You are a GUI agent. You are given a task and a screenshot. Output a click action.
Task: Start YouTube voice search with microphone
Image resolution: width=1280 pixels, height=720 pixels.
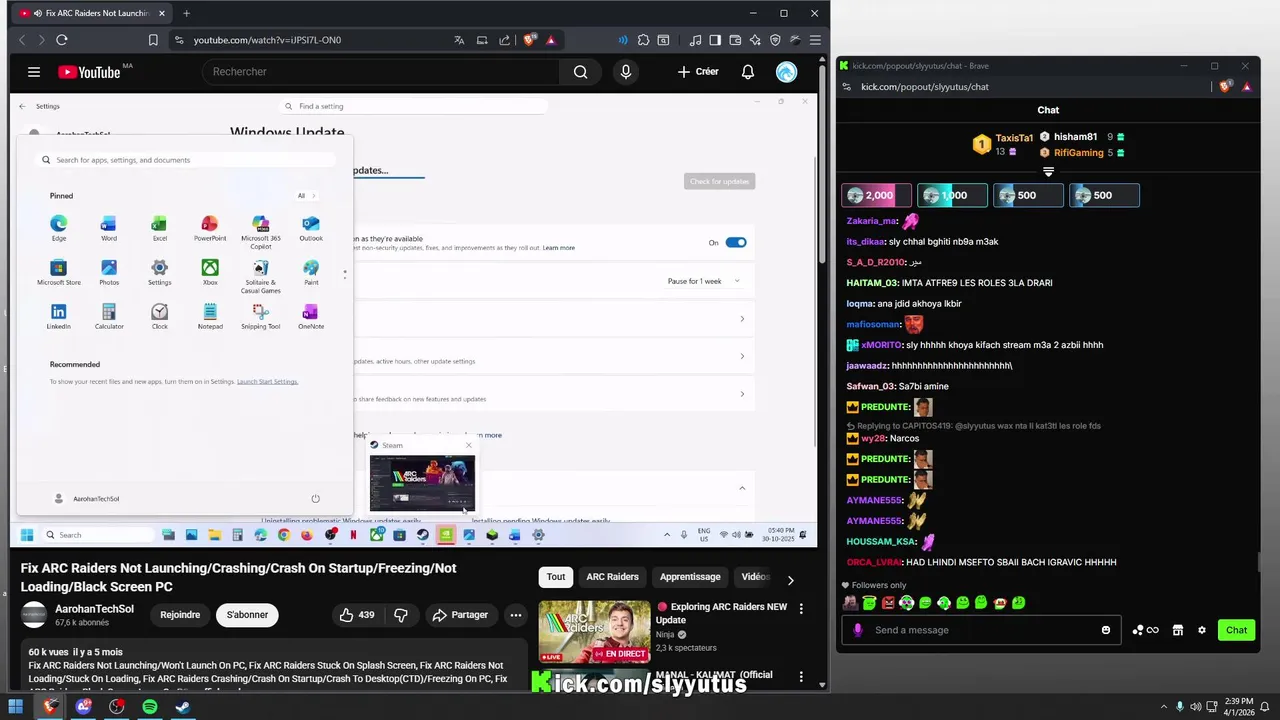pyautogui.click(x=626, y=72)
